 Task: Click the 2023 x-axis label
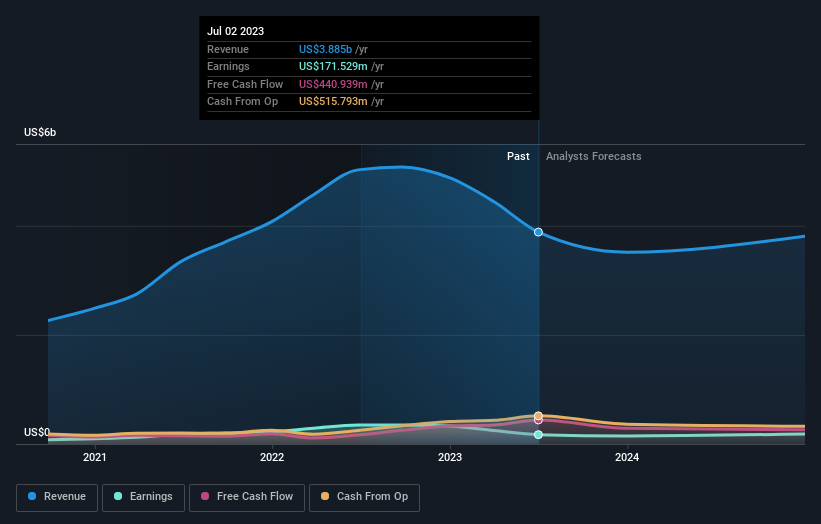pyautogui.click(x=450, y=458)
